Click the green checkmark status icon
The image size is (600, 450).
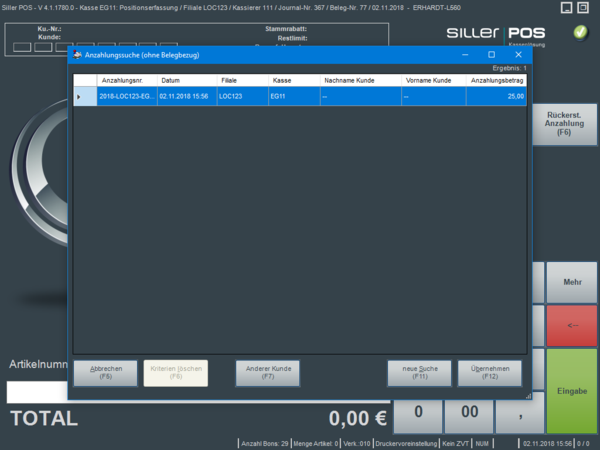[581, 32]
